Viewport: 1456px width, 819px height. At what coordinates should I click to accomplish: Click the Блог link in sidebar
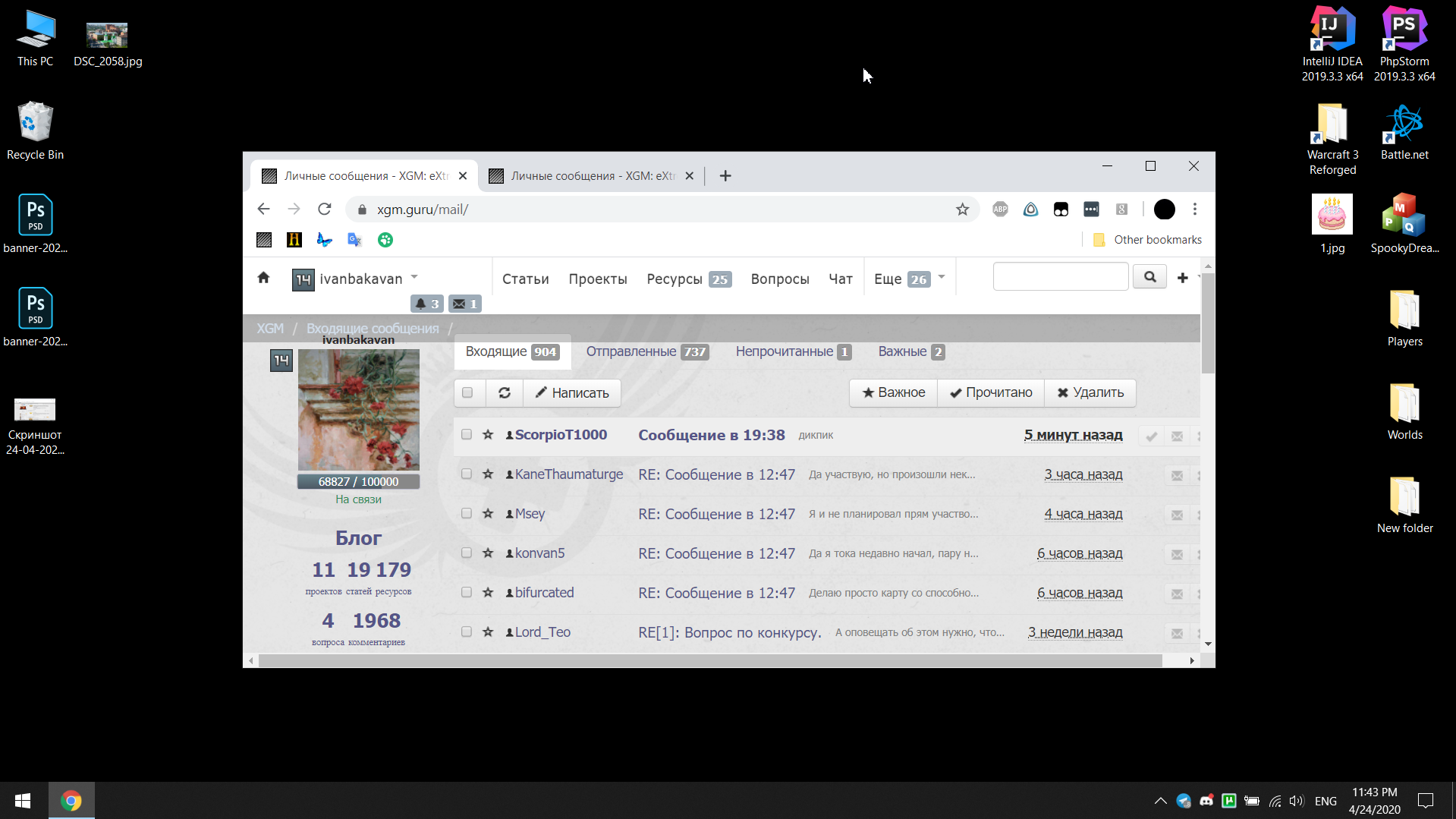click(358, 538)
